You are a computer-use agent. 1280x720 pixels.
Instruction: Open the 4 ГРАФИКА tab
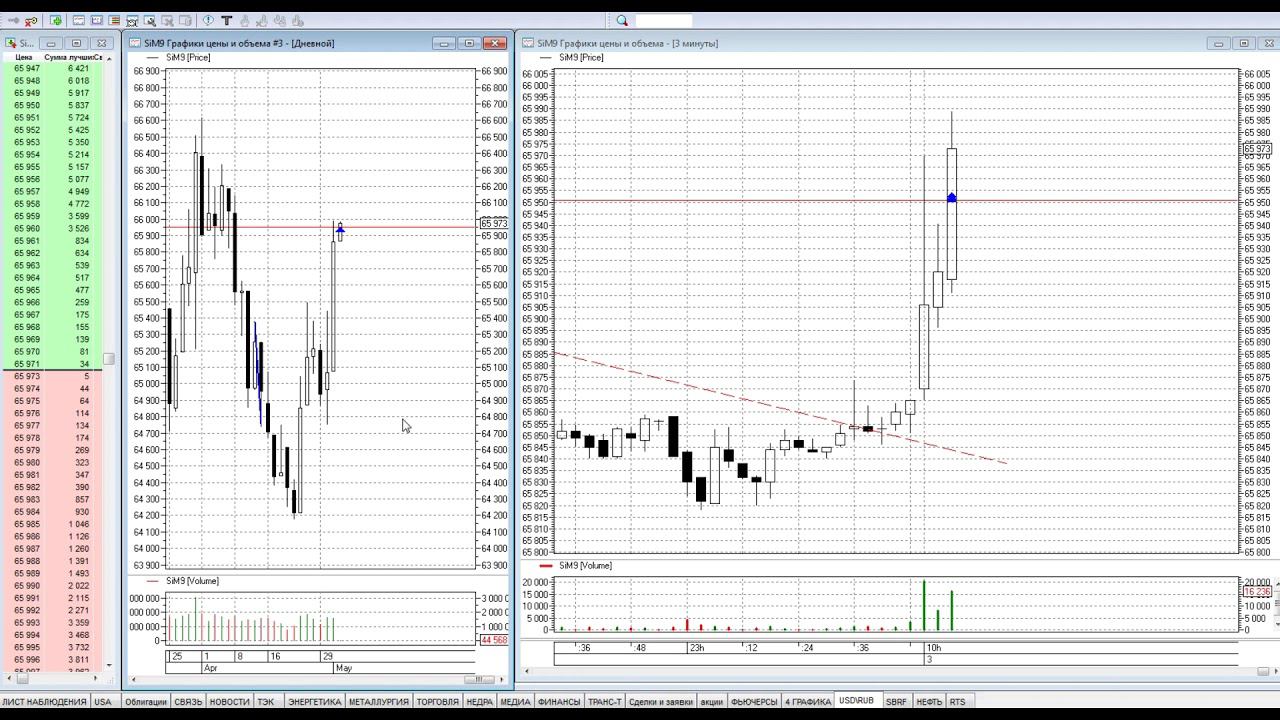(808, 702)
